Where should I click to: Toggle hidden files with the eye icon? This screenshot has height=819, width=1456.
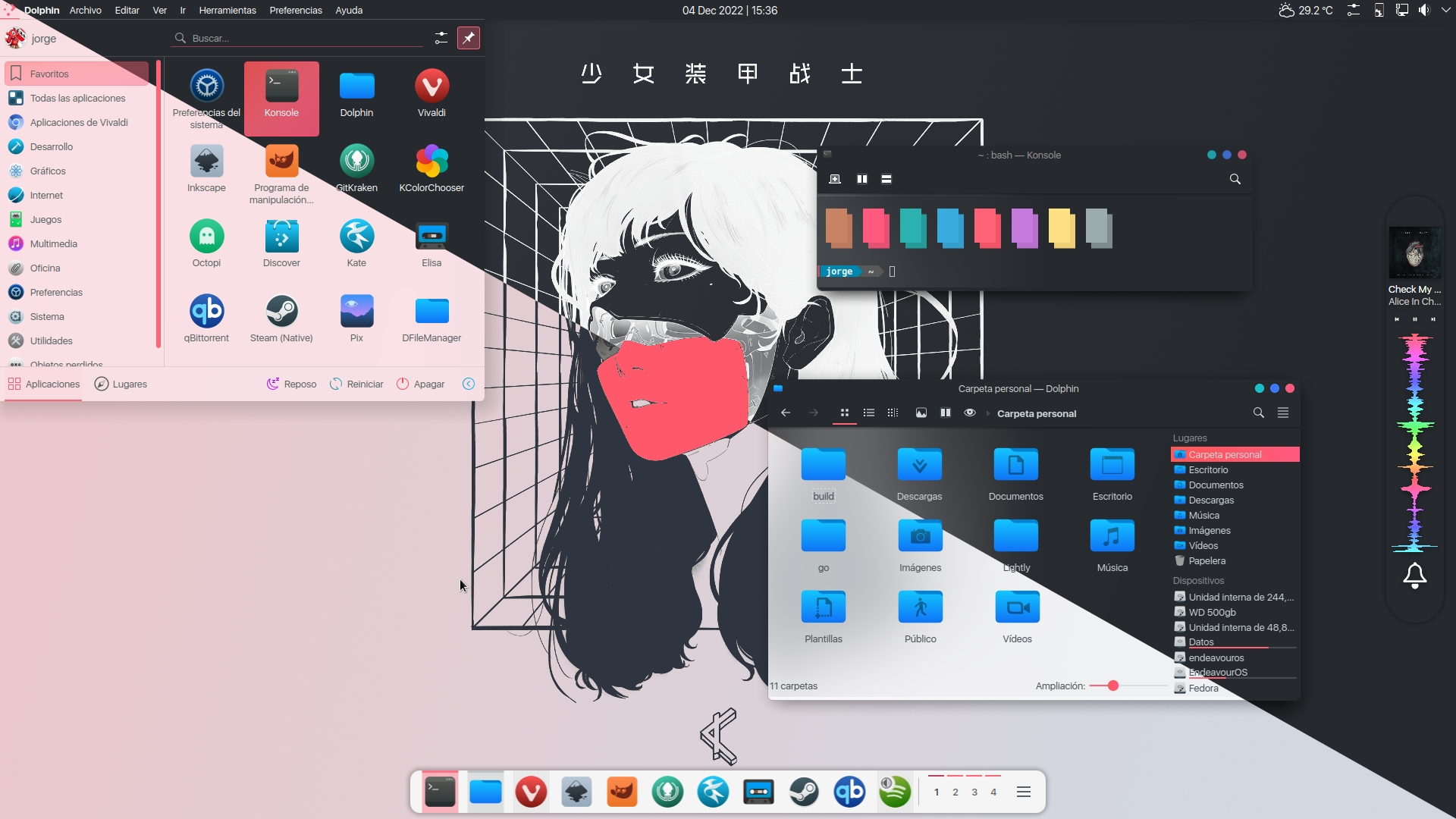(x=970, y=413)
